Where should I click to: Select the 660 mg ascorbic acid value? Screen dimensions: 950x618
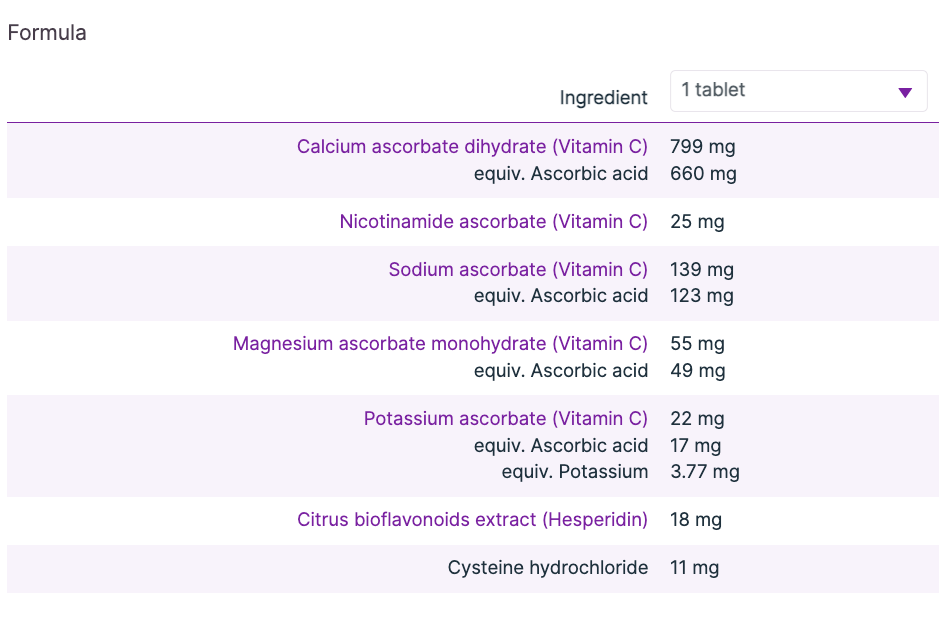(703, 174)
